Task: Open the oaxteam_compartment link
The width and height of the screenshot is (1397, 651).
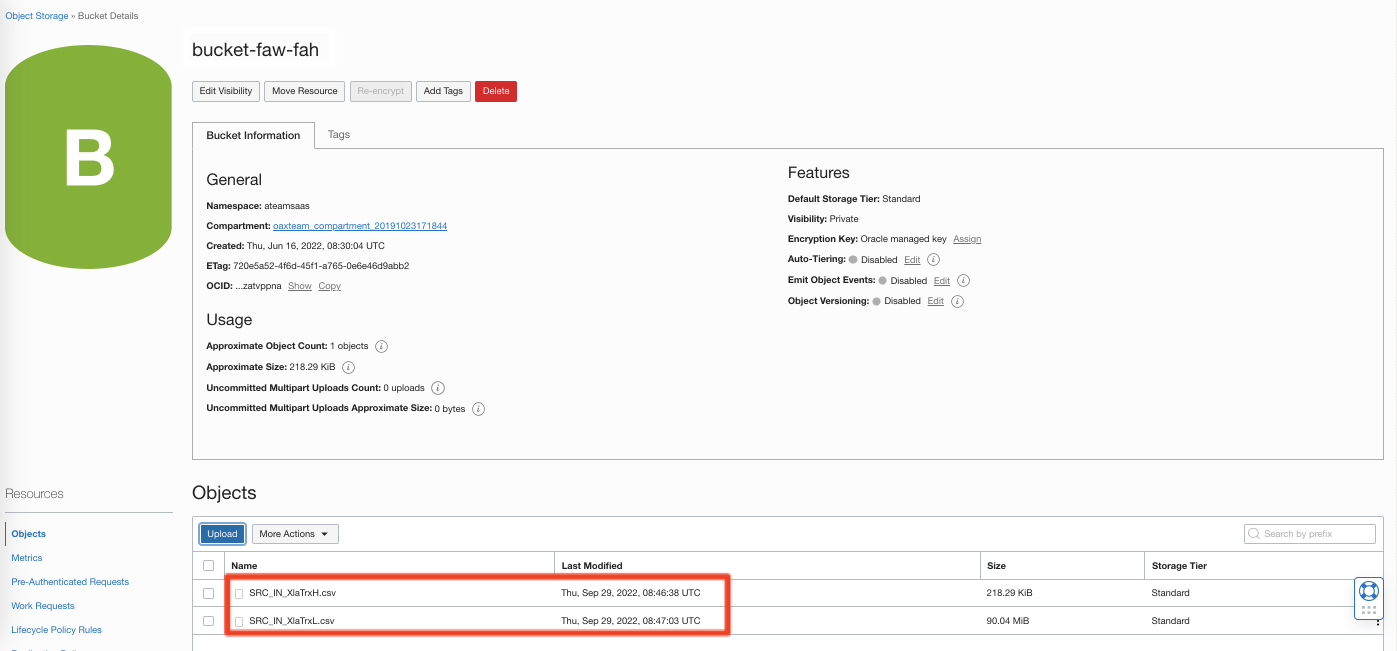Action: 360,226
